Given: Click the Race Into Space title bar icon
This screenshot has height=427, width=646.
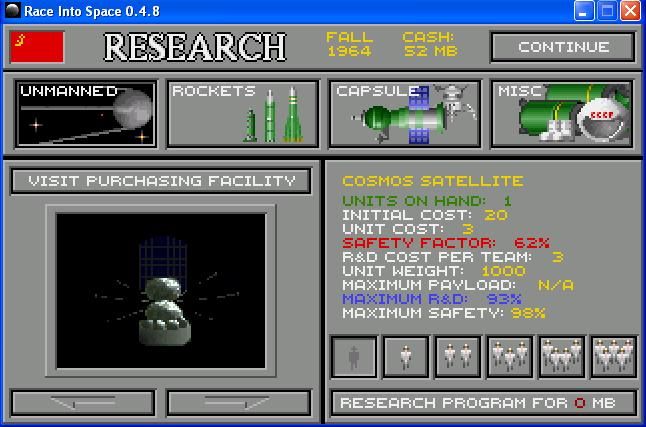Looking at the screenshot, I should [12, 10].
